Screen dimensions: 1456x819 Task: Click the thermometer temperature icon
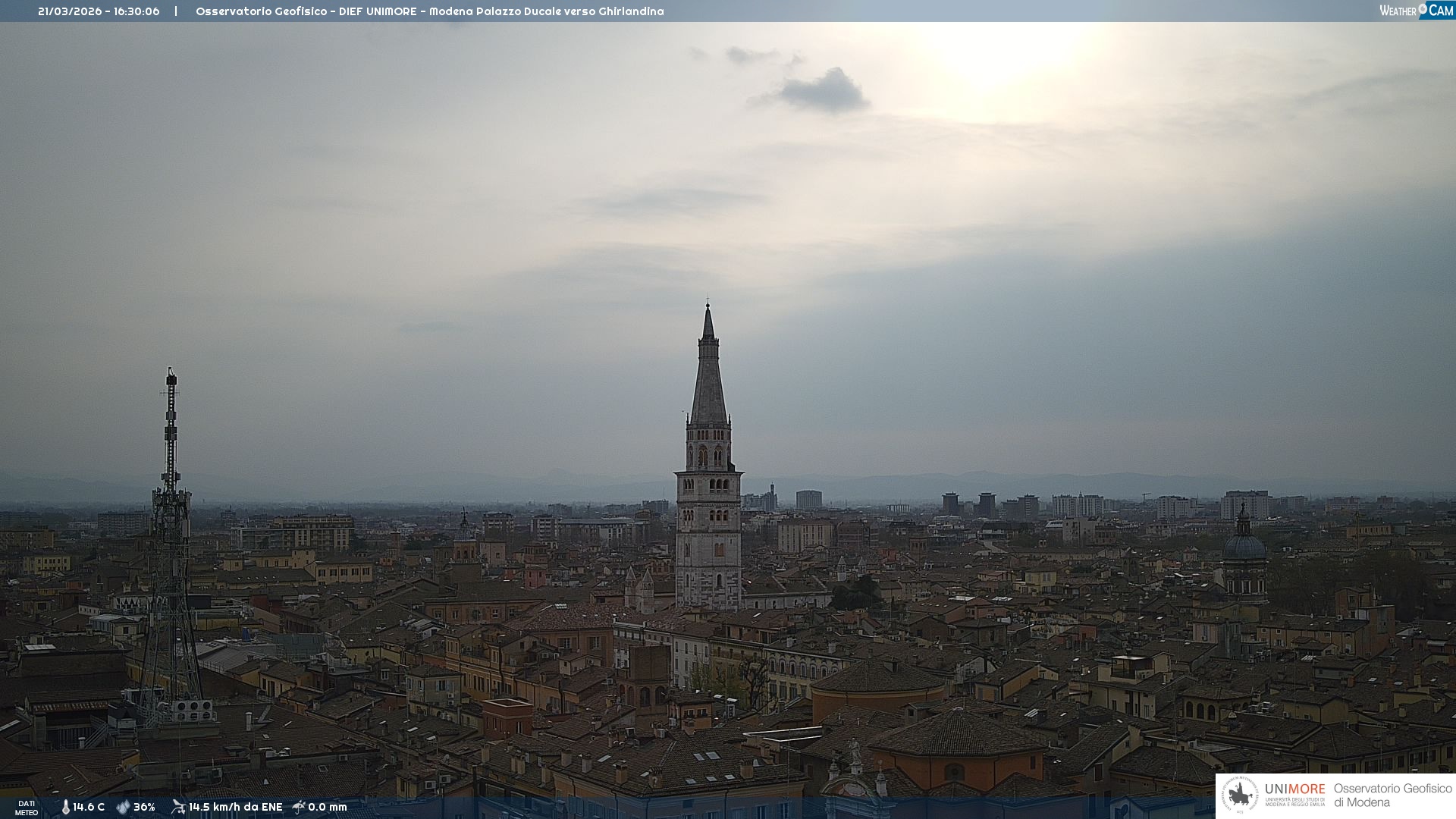[x=65, y=807]
